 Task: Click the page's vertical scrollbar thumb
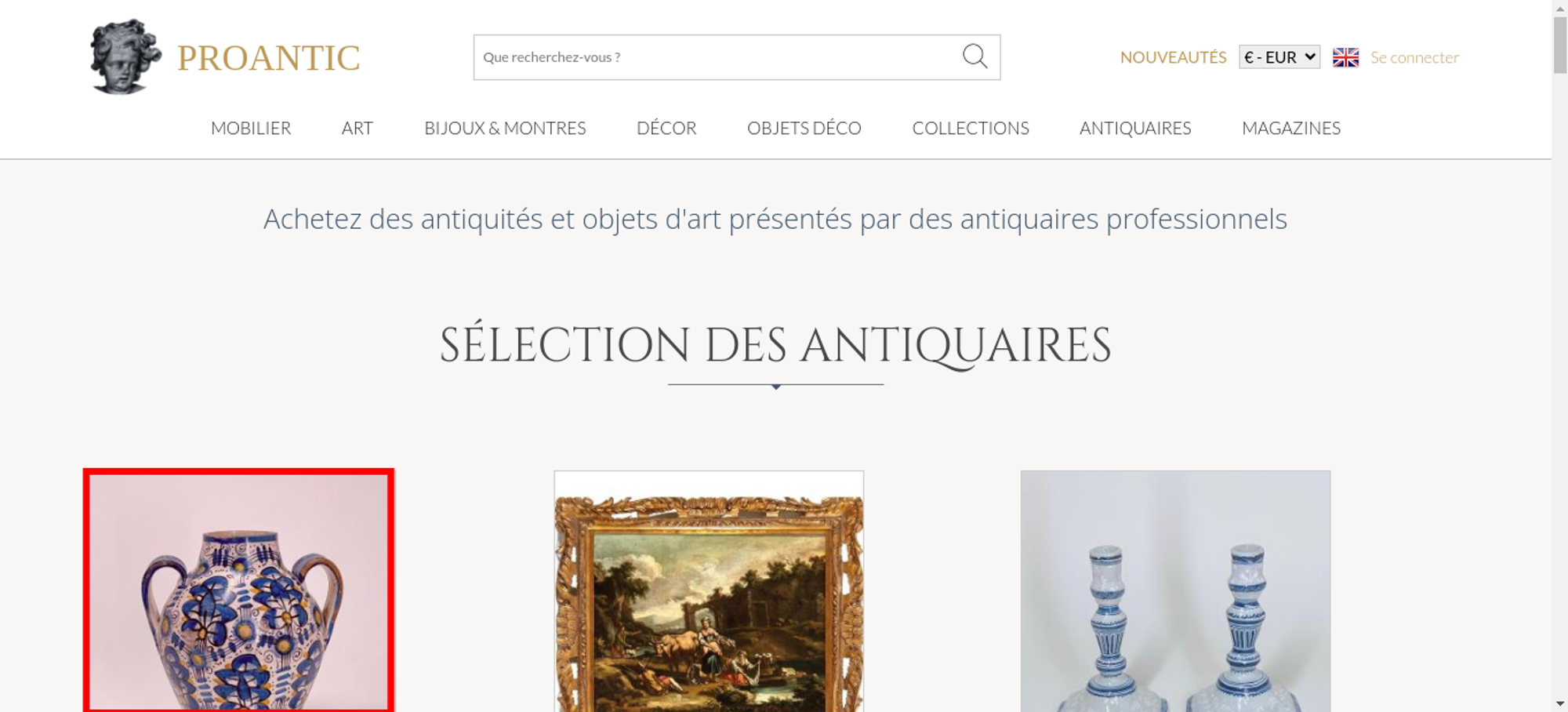tap(1559, 45)
